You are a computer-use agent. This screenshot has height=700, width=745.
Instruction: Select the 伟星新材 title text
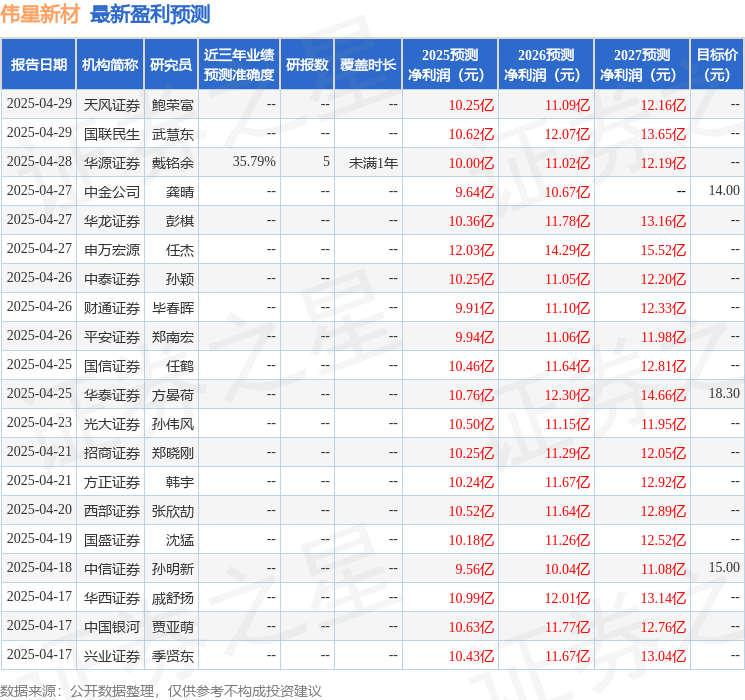coord(40,14)
